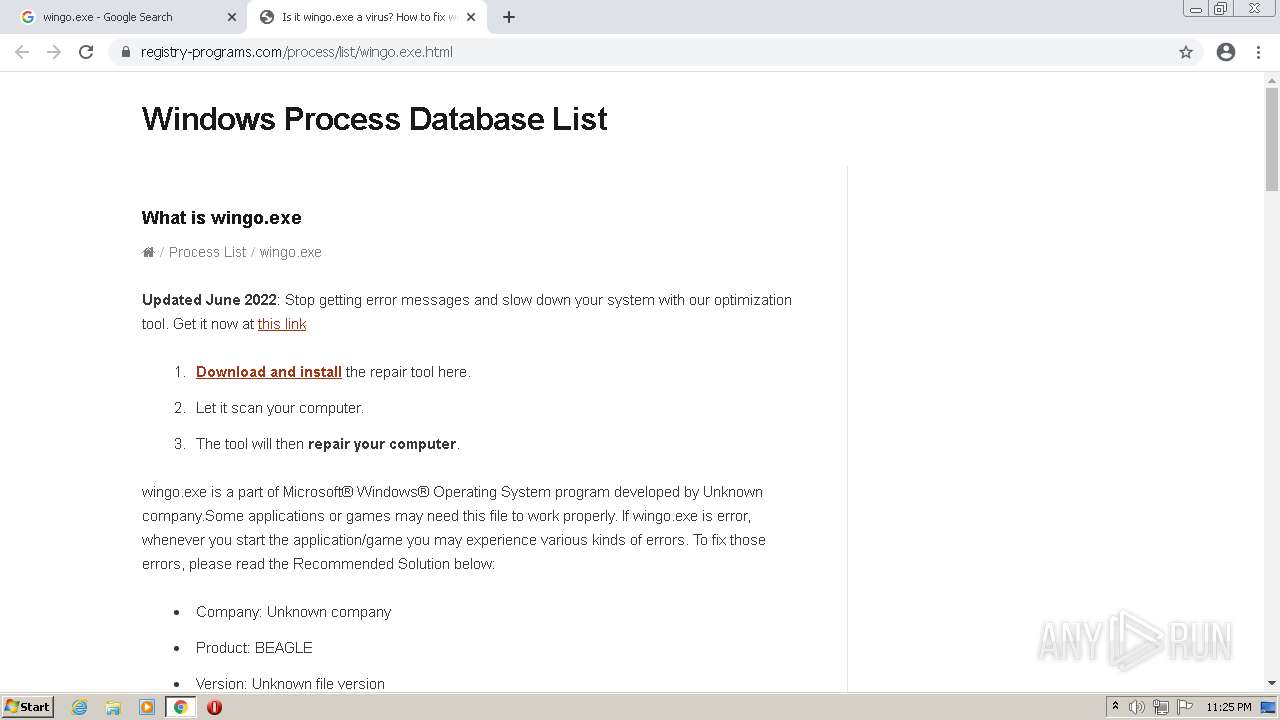
Task: Select the 'Is it wingo.exe a virus' tab
Action: coord(365,17)
